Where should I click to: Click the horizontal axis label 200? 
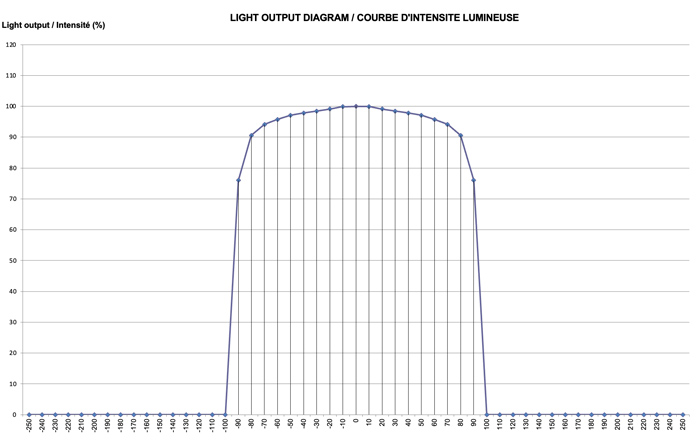click(617, 424)
